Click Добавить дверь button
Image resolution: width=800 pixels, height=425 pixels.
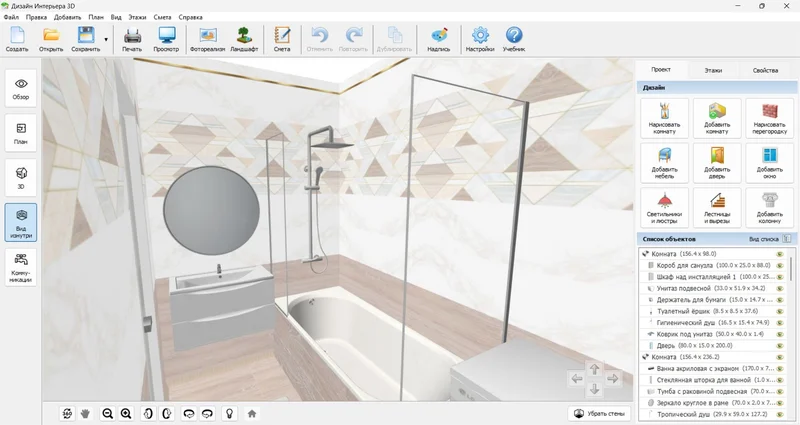(717, 163)
